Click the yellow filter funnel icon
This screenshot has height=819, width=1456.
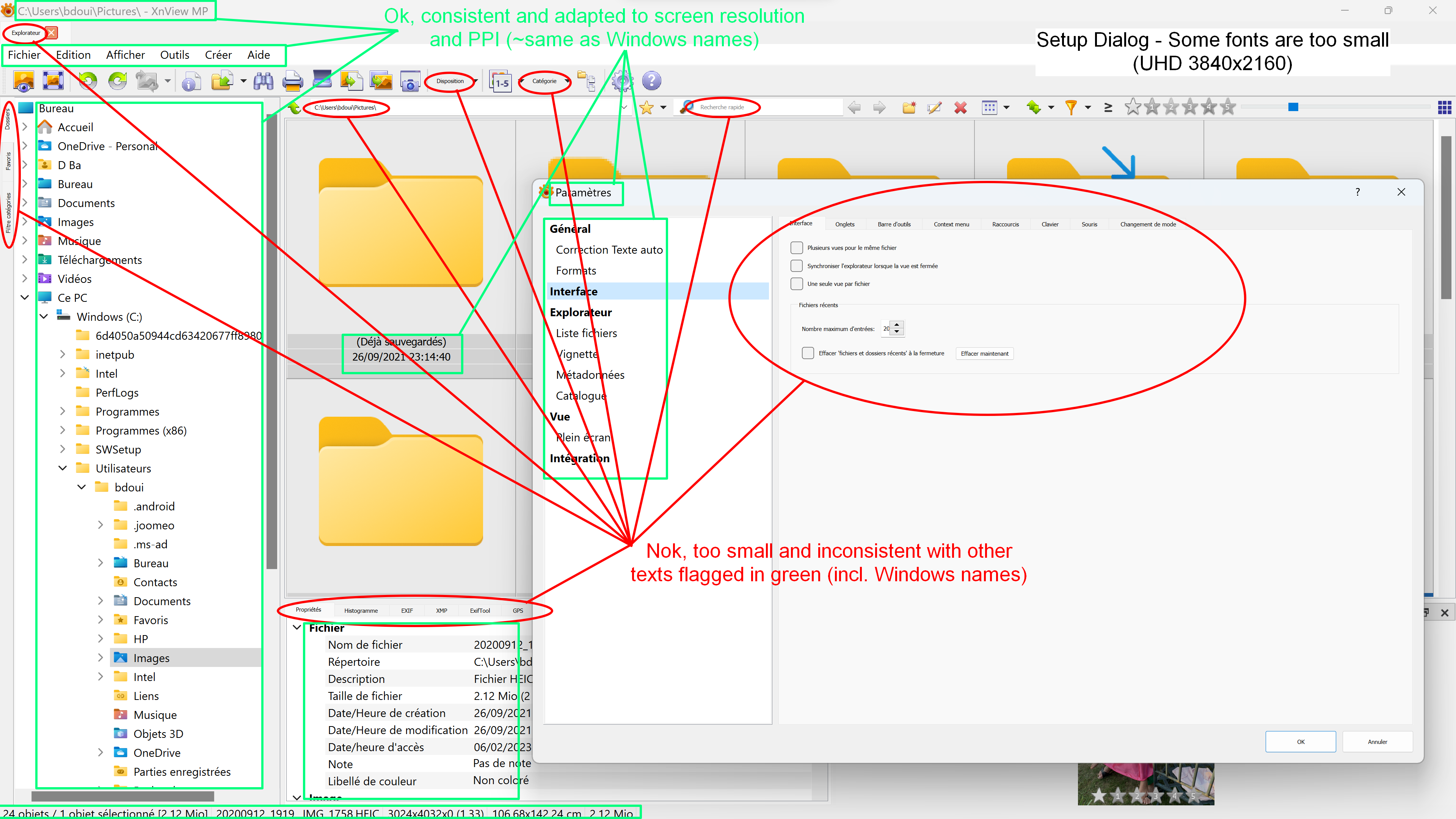click(1070, 107)
